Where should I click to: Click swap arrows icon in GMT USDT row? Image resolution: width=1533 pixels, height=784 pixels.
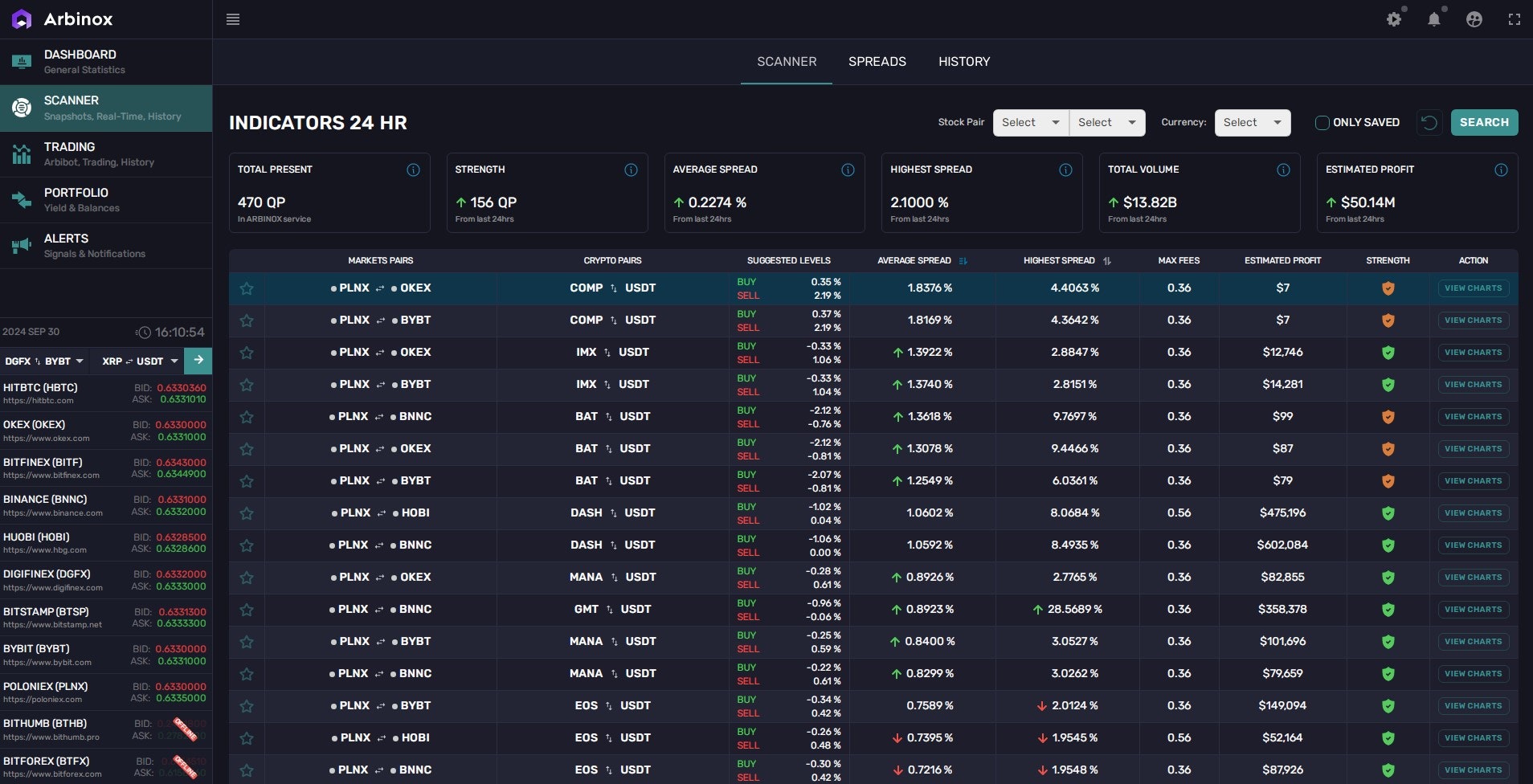(x=609, y=610)
